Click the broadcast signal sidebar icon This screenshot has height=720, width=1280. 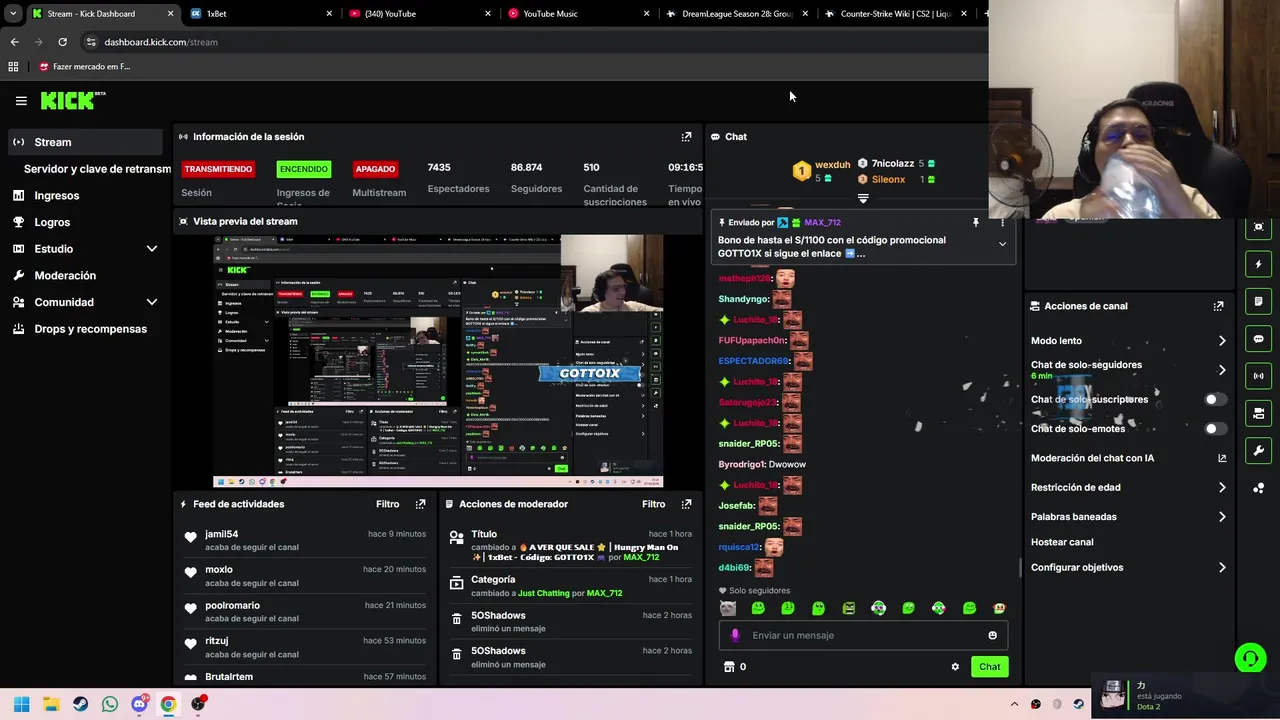(x=1258, y=376)
